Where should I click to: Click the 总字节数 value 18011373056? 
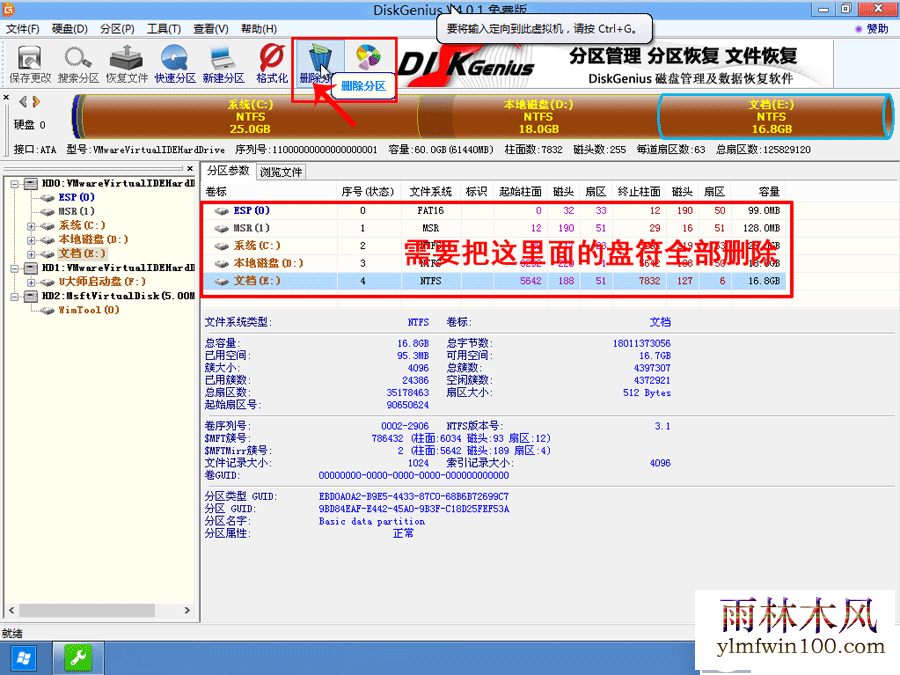click(642, 343)
